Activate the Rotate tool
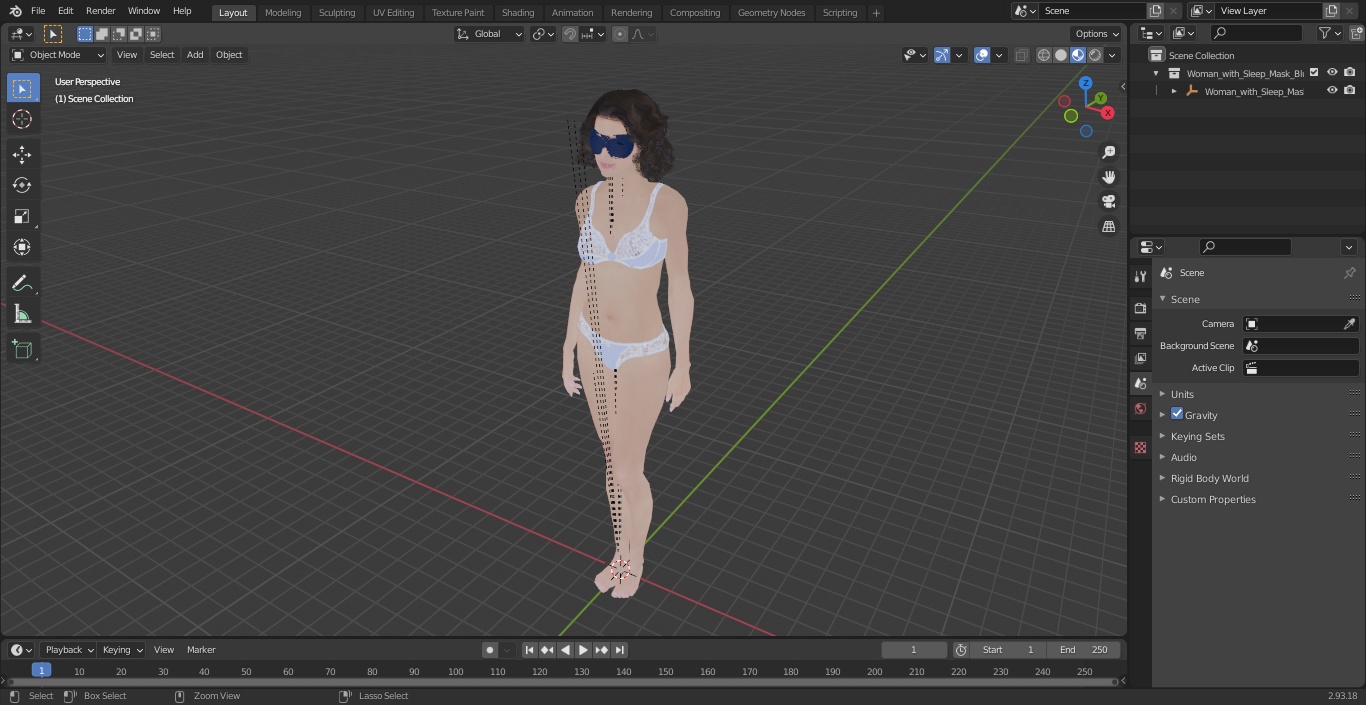 (22, 185)
